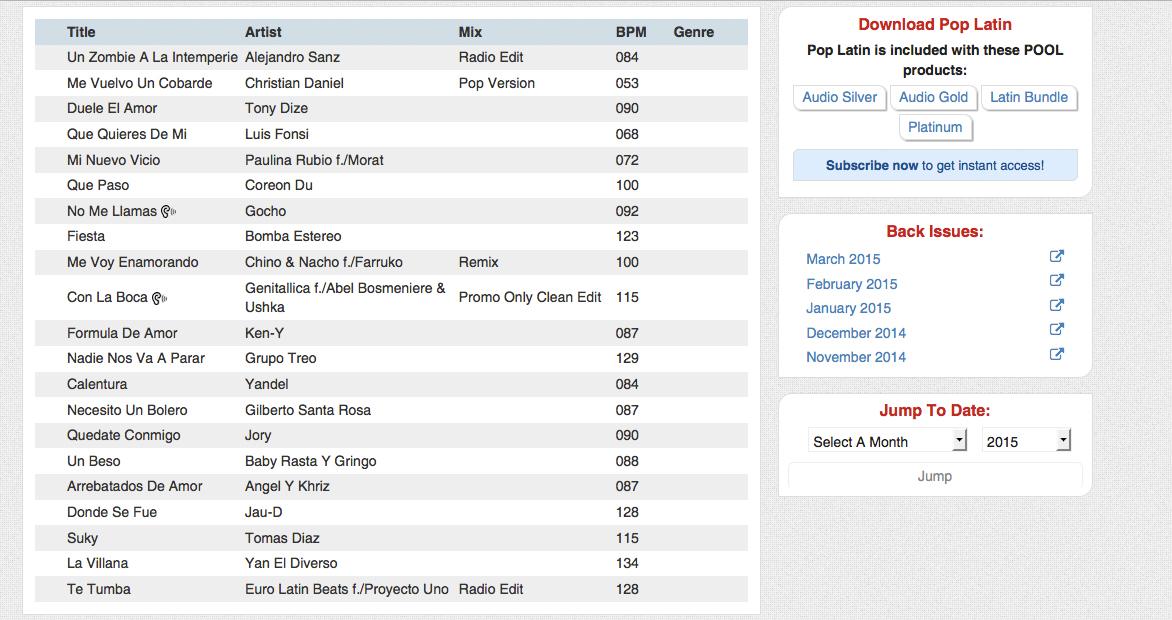Open November 2014 external link icon
This screenshot has height=620, width=1172.
1056,354
